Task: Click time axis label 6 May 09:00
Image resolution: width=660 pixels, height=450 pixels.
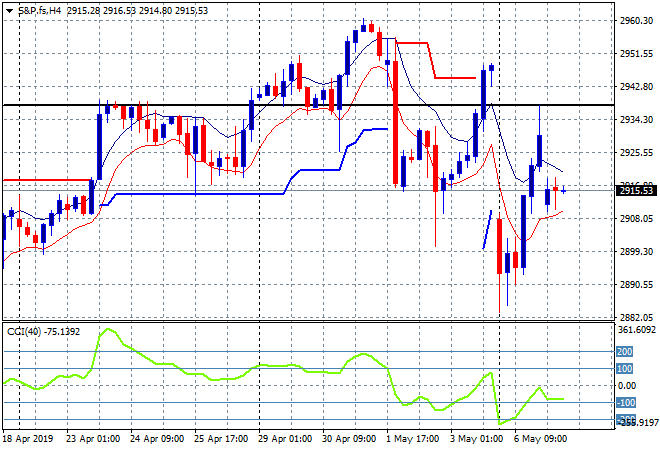Action: click(x=540, y=439)
